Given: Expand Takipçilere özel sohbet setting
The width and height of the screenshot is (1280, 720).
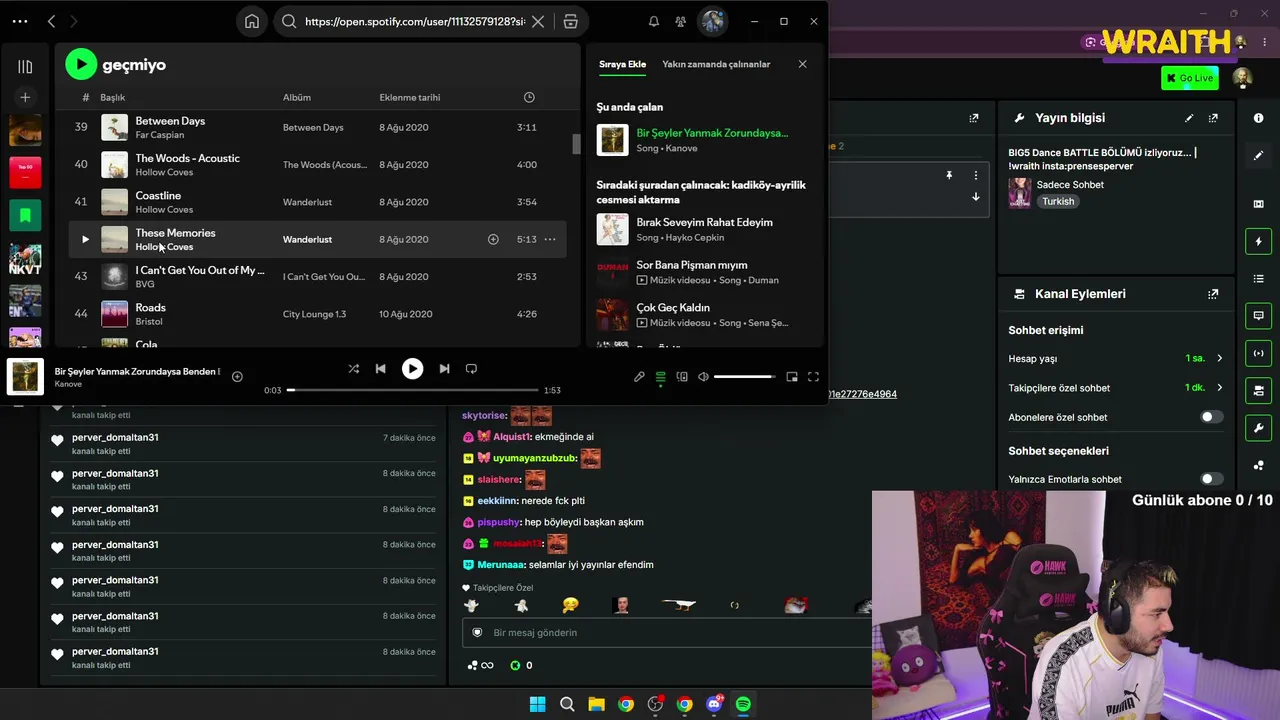Looking at the screenshot, I should pyautogui.click(x=1116, y=388).
